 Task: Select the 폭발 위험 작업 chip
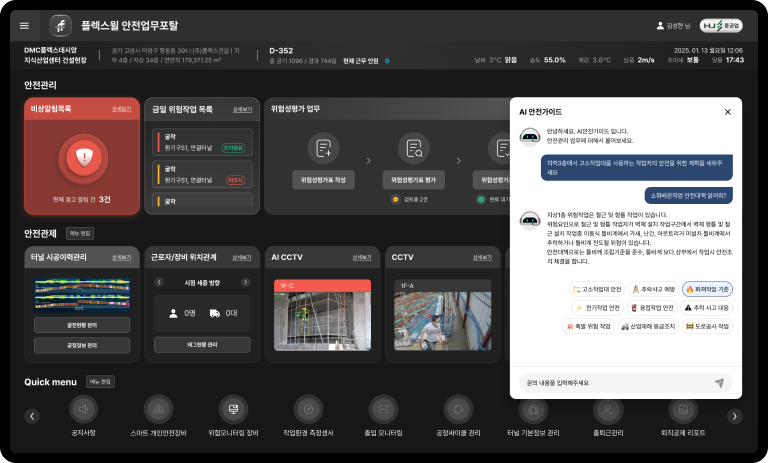coord(588,326)
